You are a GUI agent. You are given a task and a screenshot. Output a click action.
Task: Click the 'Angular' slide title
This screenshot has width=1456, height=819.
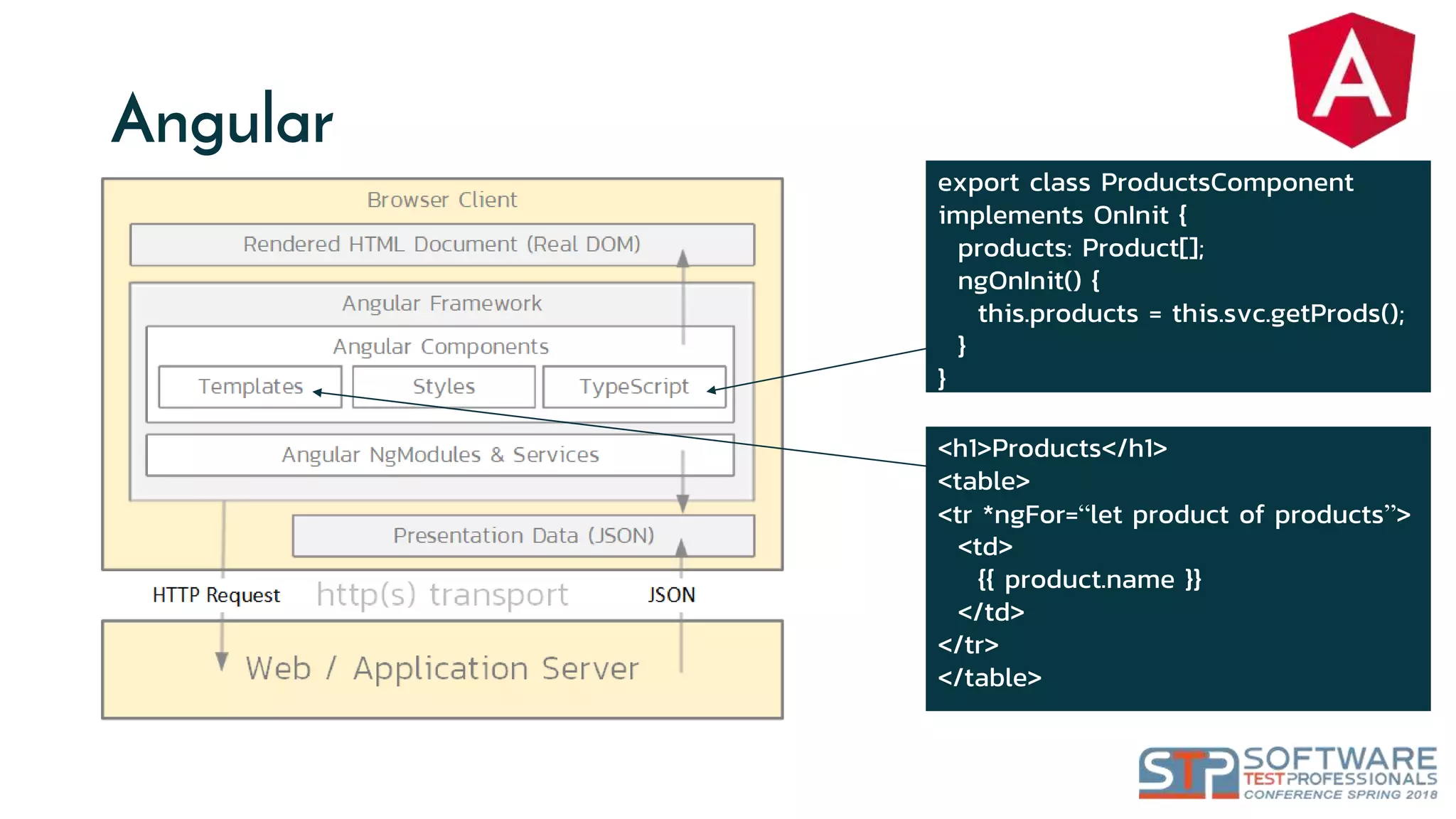[x=222, y=121]
